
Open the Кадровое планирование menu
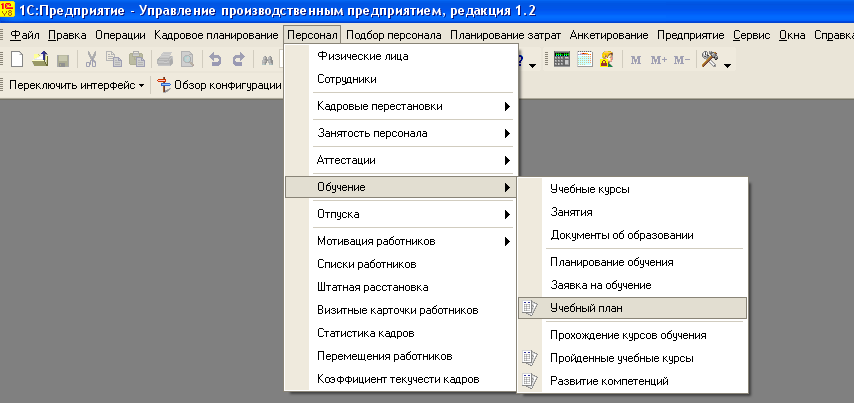coord(216,35)
